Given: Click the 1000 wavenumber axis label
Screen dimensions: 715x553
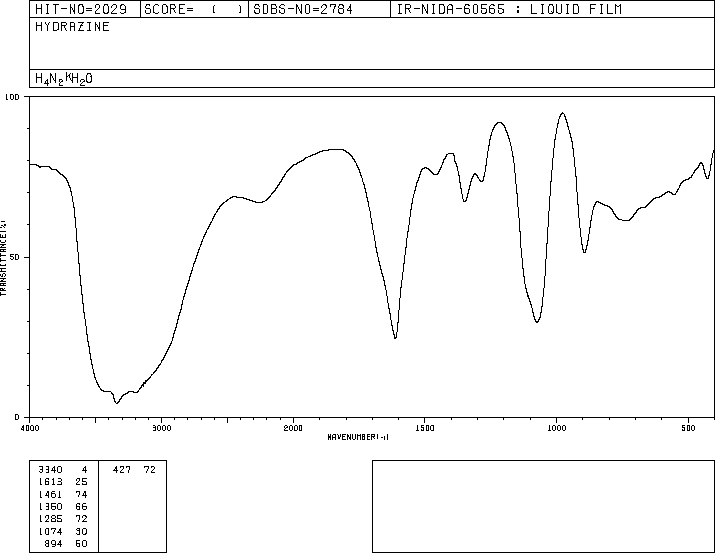Looking at the screenshot, I should click(556, 428).
